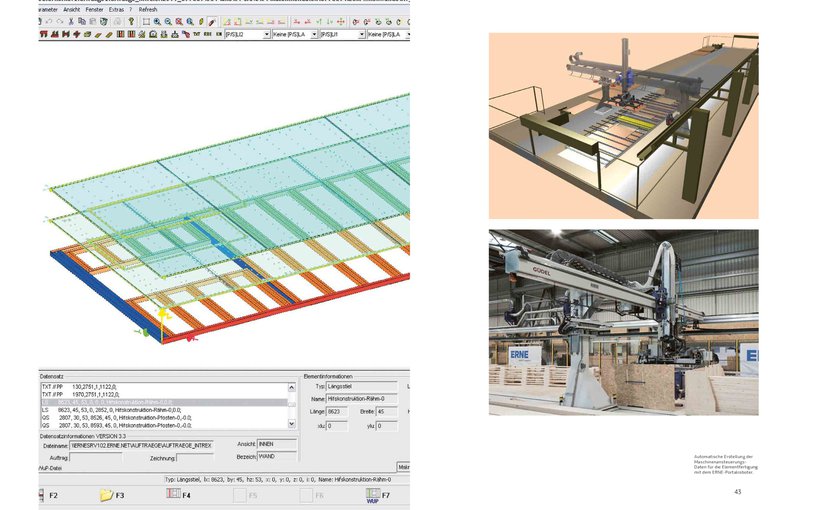Open the Fenster menu
The width and height of the screenshot is (820, 510).
tap(94, 9)
